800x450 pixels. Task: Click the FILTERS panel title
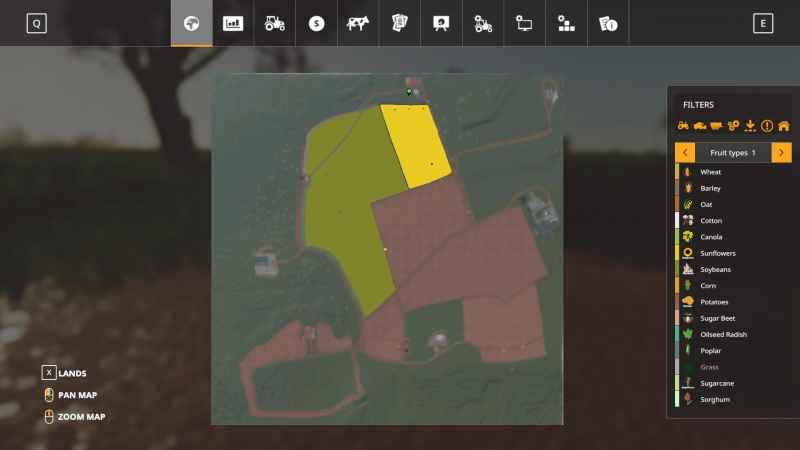coord(698,105)
